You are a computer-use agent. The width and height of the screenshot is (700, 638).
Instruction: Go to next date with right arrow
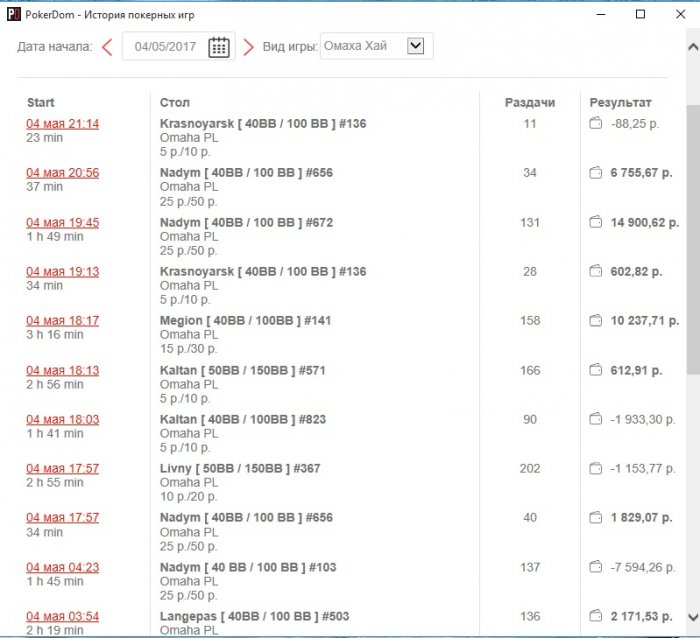[248, 47]
